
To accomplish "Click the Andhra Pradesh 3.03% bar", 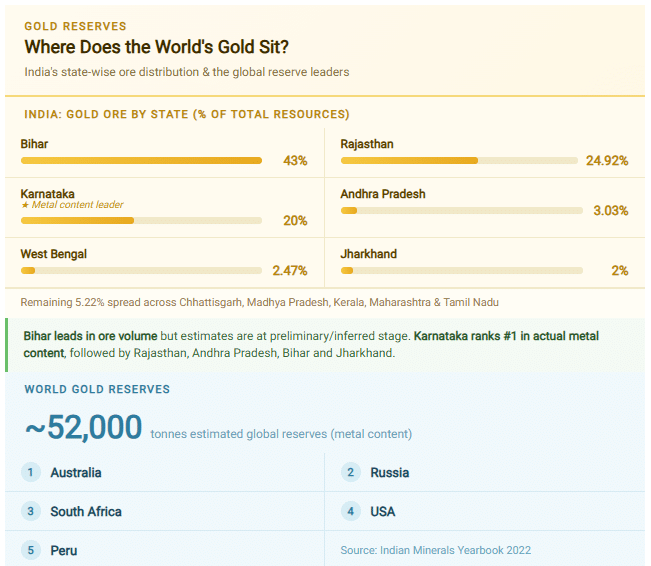I will click(x=461, y=210).
